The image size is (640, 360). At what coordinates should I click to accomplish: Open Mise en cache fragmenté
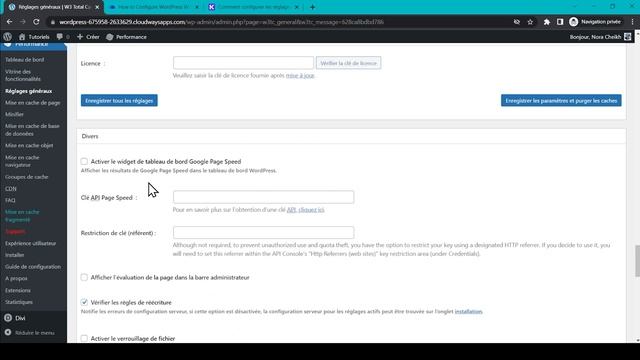coord(22,216)
